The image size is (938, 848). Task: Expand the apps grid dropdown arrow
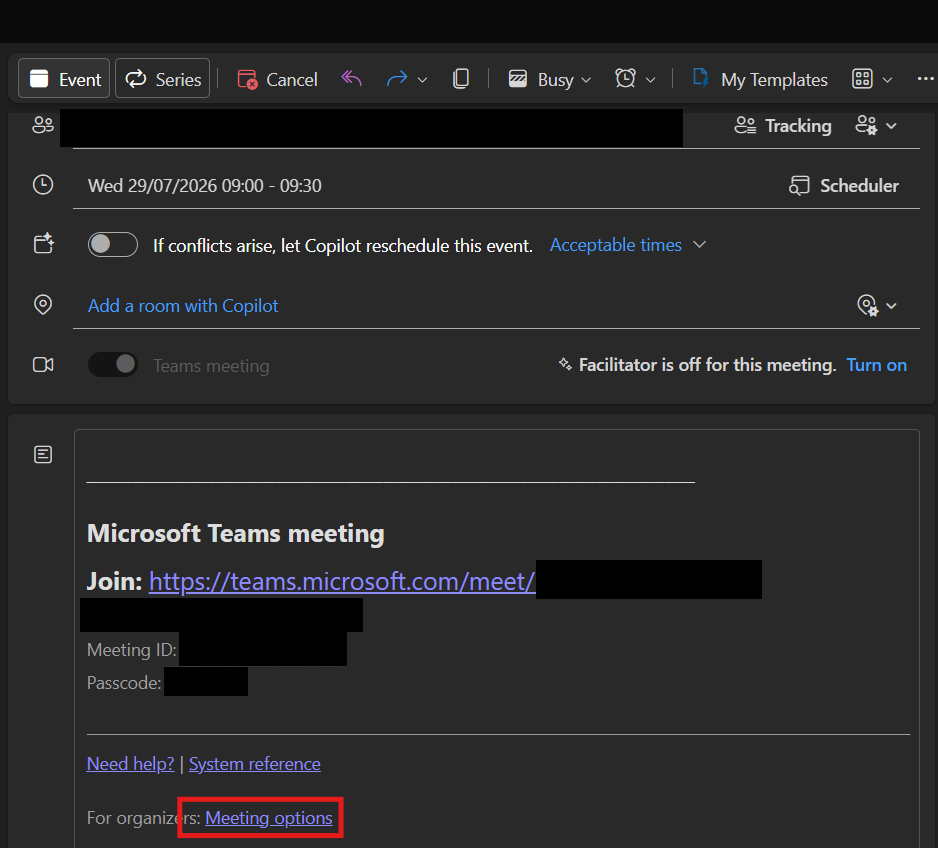(x=888, y=80)
